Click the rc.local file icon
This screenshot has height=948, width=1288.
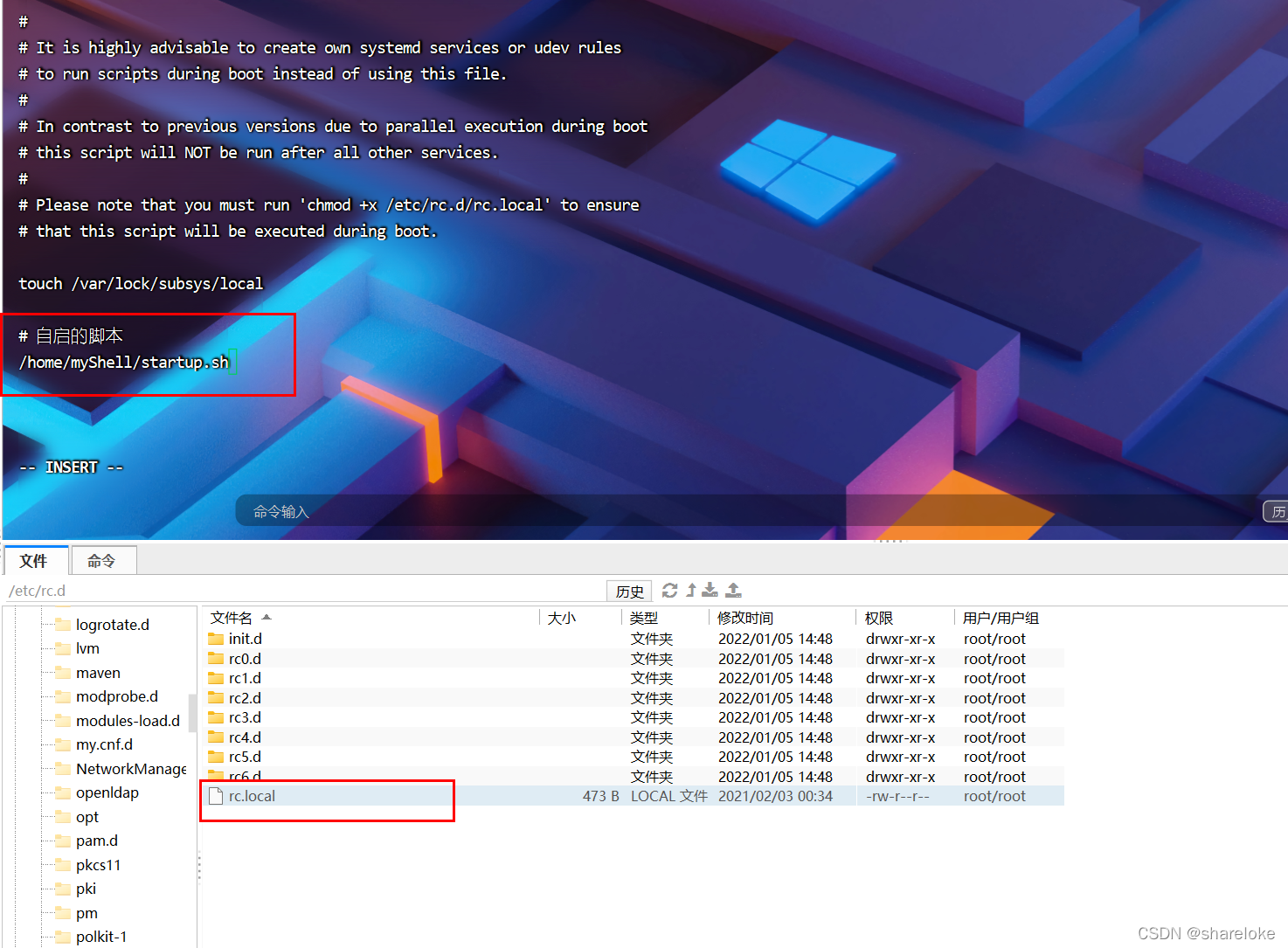(x=216, y=796)
